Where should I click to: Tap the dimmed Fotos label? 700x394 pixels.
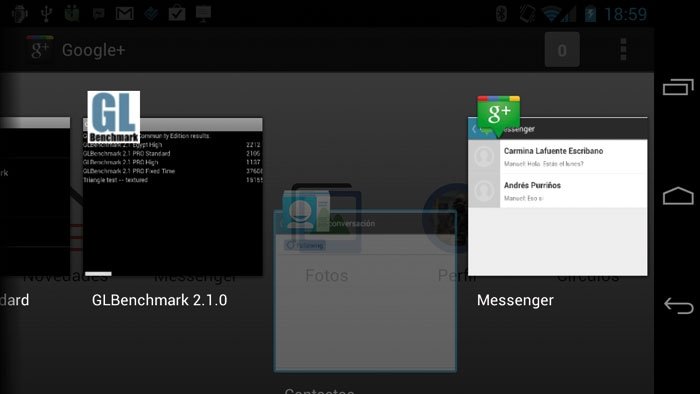(326, 275)
